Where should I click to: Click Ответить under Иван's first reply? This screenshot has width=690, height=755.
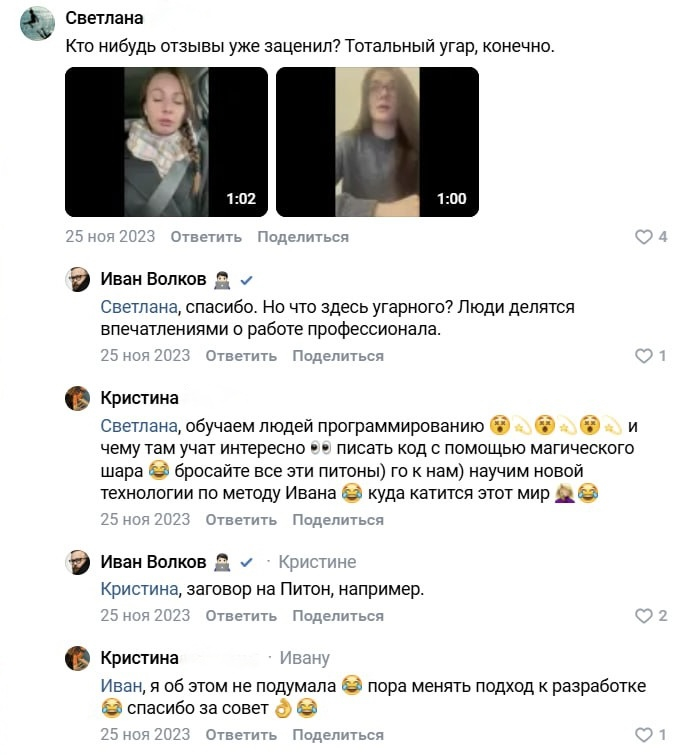pos(241,356)
